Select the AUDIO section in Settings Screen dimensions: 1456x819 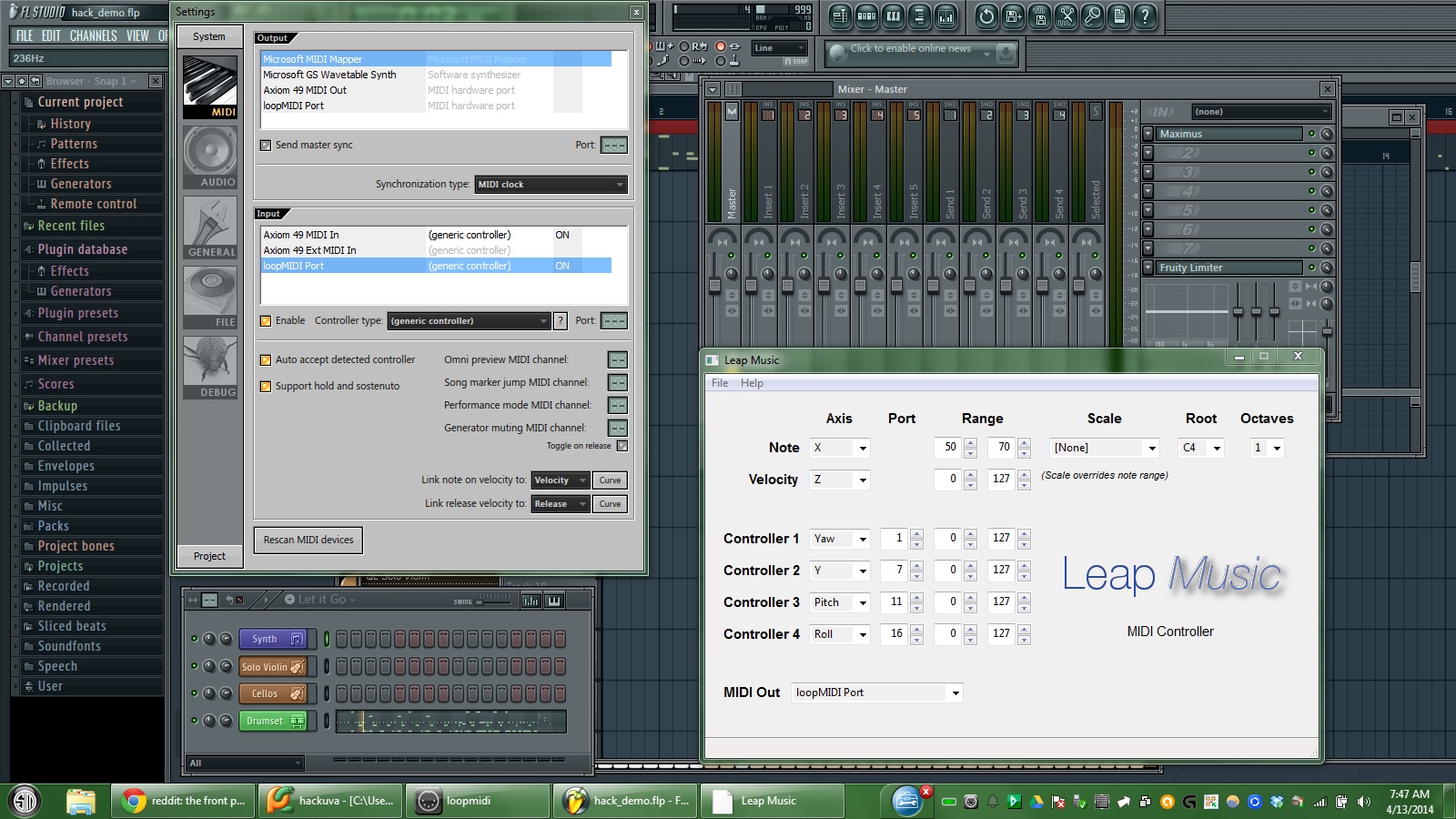[x=210, y=157]
